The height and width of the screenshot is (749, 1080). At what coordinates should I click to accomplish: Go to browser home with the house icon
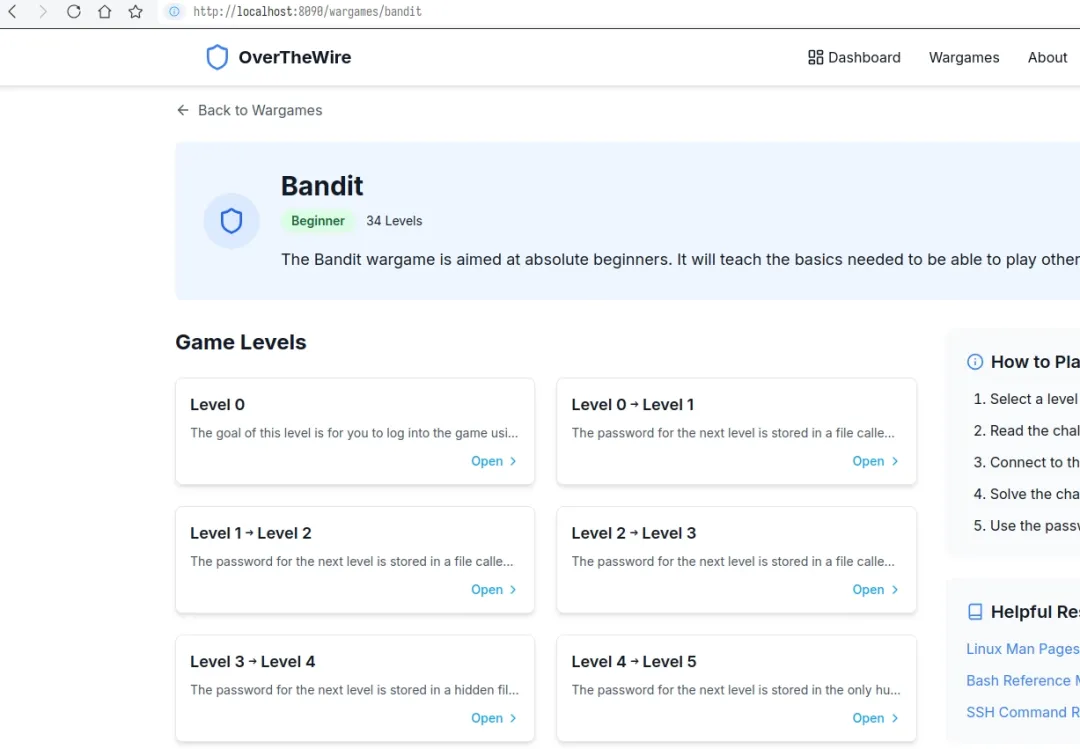105,12
